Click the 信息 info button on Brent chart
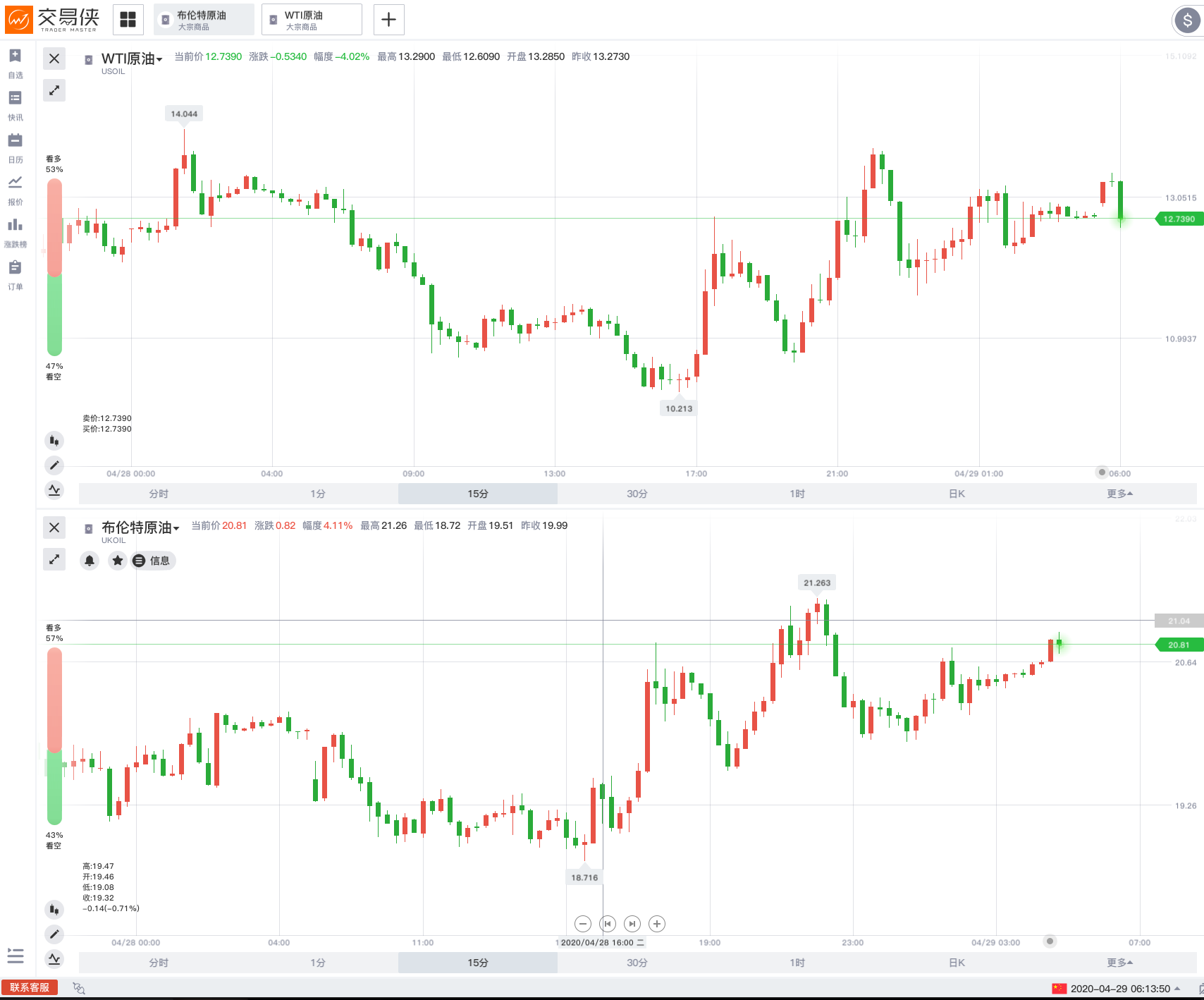 click(x=154, y=561)
